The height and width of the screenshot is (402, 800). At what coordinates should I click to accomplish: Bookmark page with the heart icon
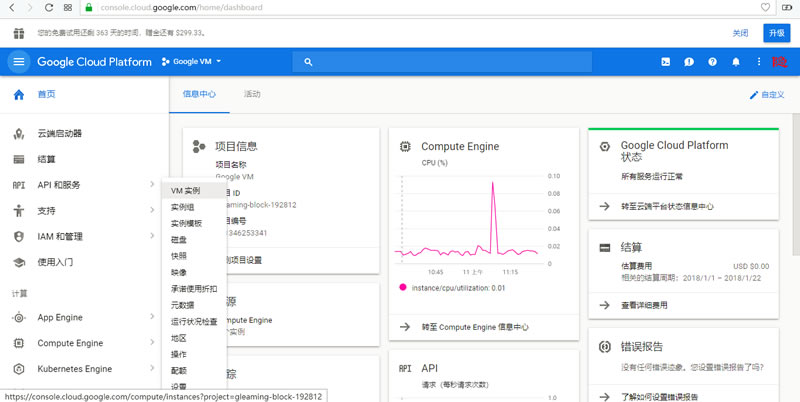pos(765,7)
